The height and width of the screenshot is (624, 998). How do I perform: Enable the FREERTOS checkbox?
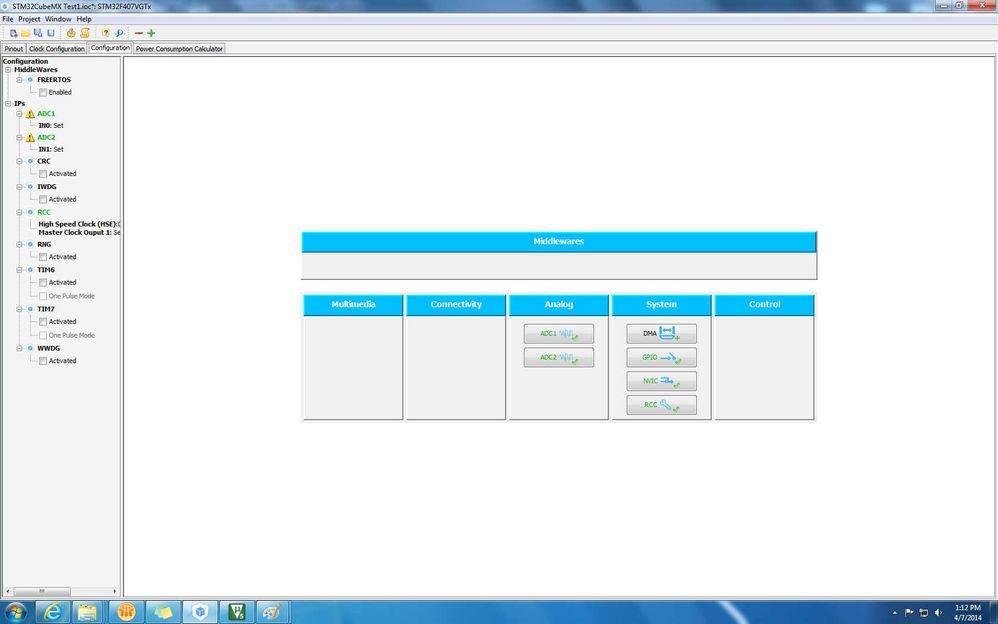(x=43, y=93)
